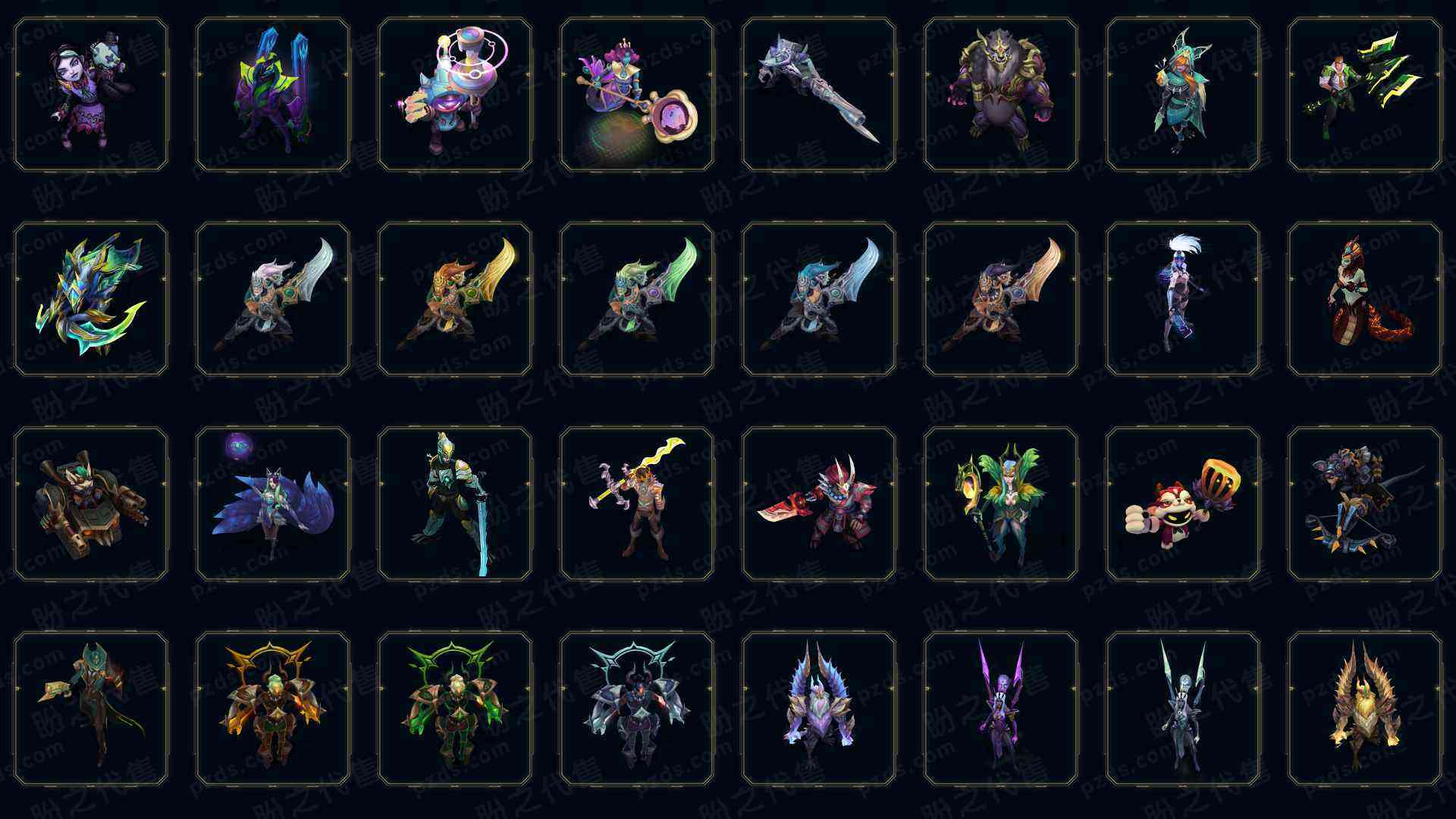The image size is (1456, 819).
Task: Pick the dark armored crossbow rider tile
Action: pyautogui.click(x=1365, y=504)
